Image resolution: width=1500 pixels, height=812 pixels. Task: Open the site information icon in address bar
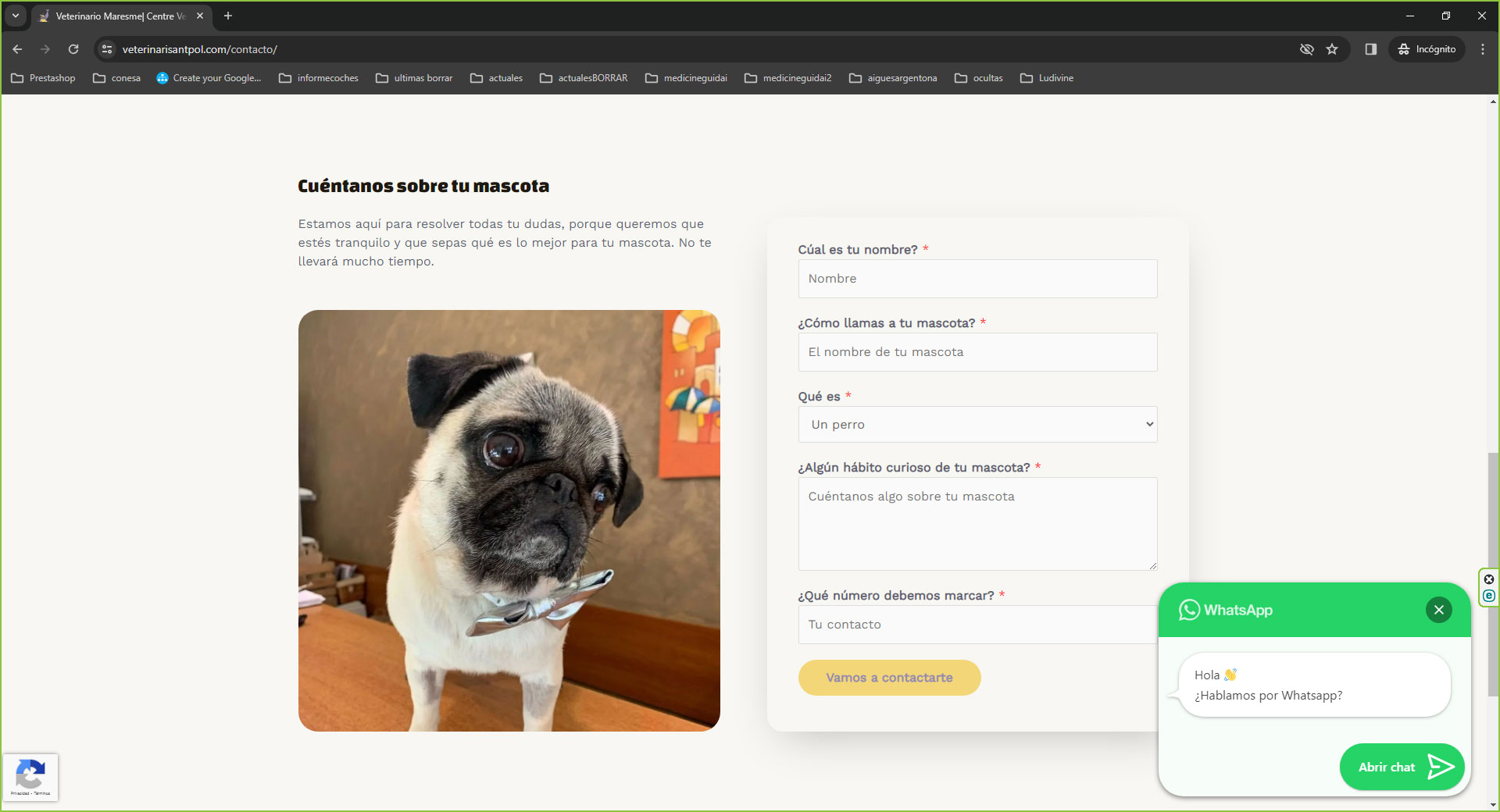(107, 49)
